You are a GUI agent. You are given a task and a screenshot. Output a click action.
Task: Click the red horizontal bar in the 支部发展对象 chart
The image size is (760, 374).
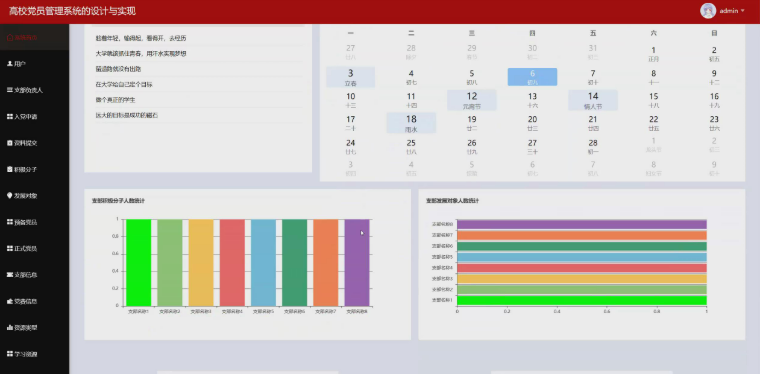tap(582, 268)
